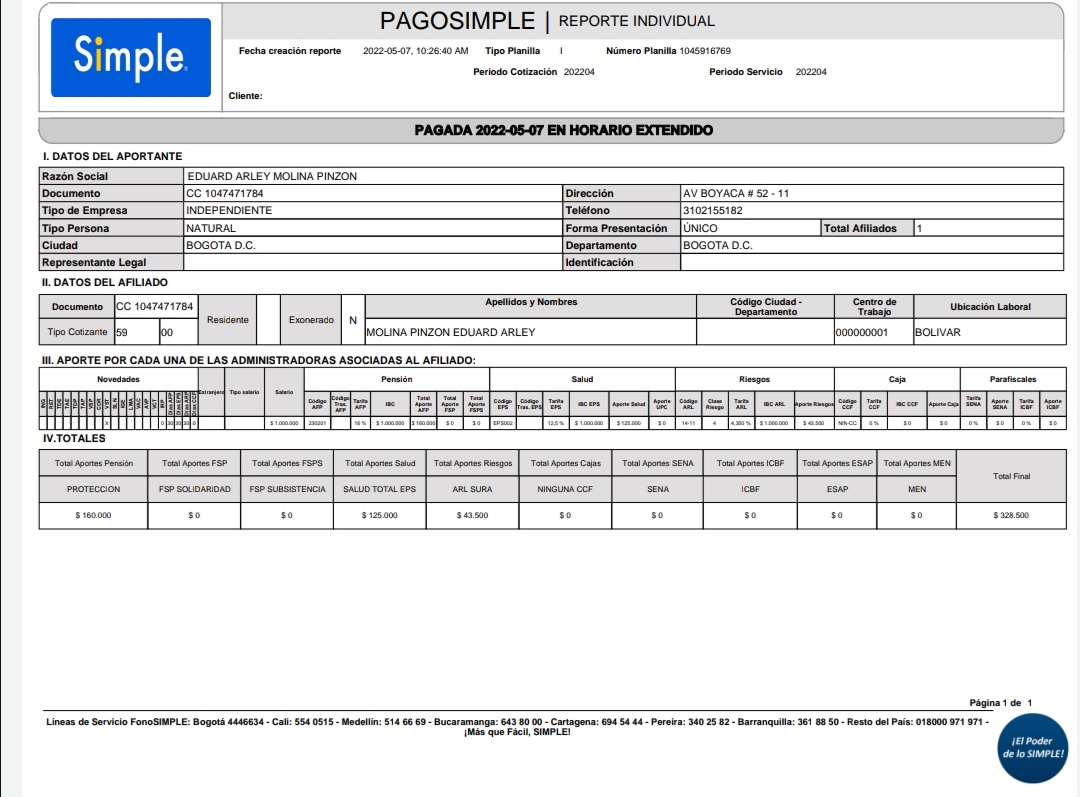Click the SALUD TOTAL EPS cell
Viewport: 1080px width, 797px height.
tap(379, 489)
